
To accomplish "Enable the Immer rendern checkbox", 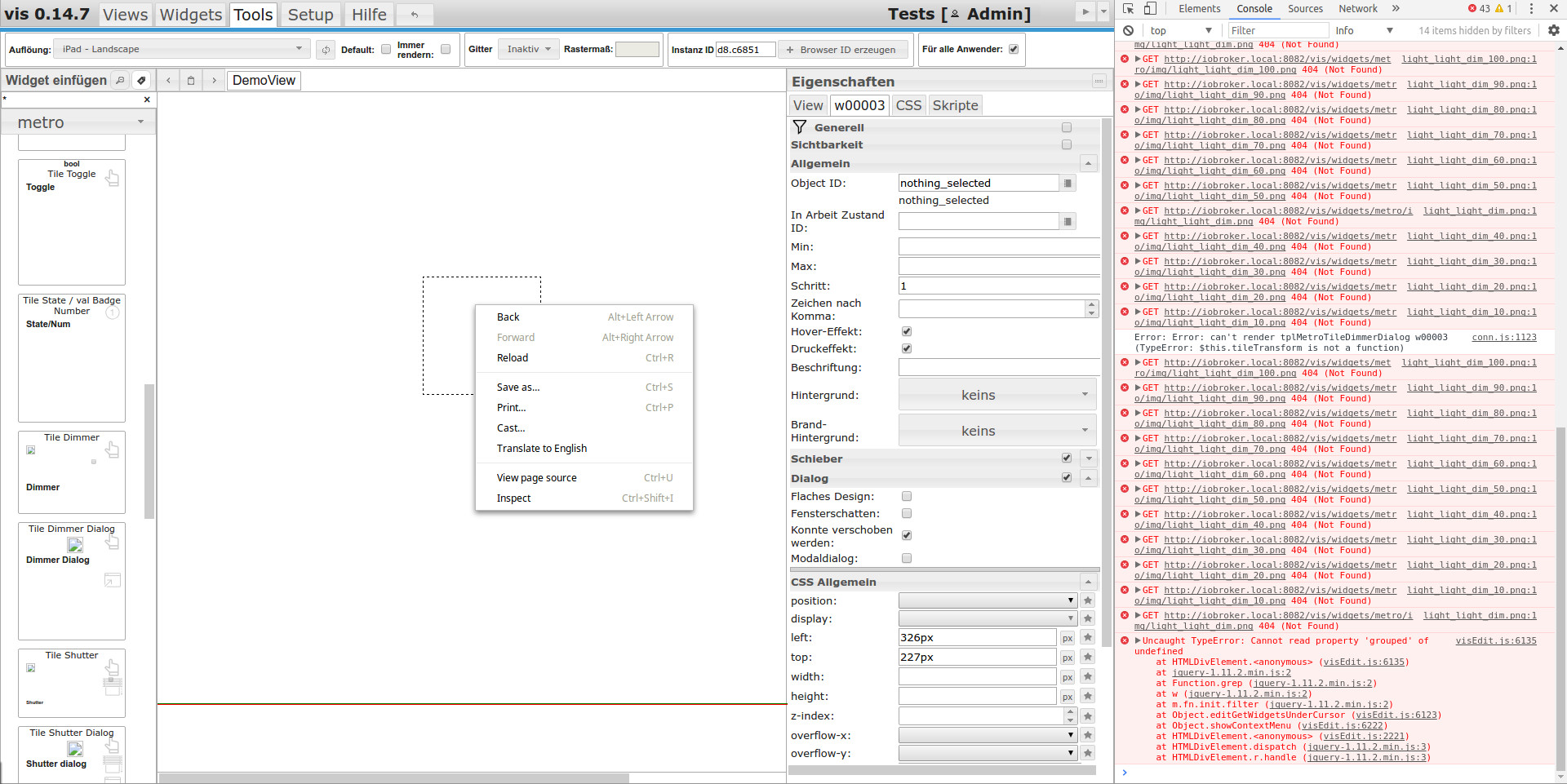I will 446,49.
